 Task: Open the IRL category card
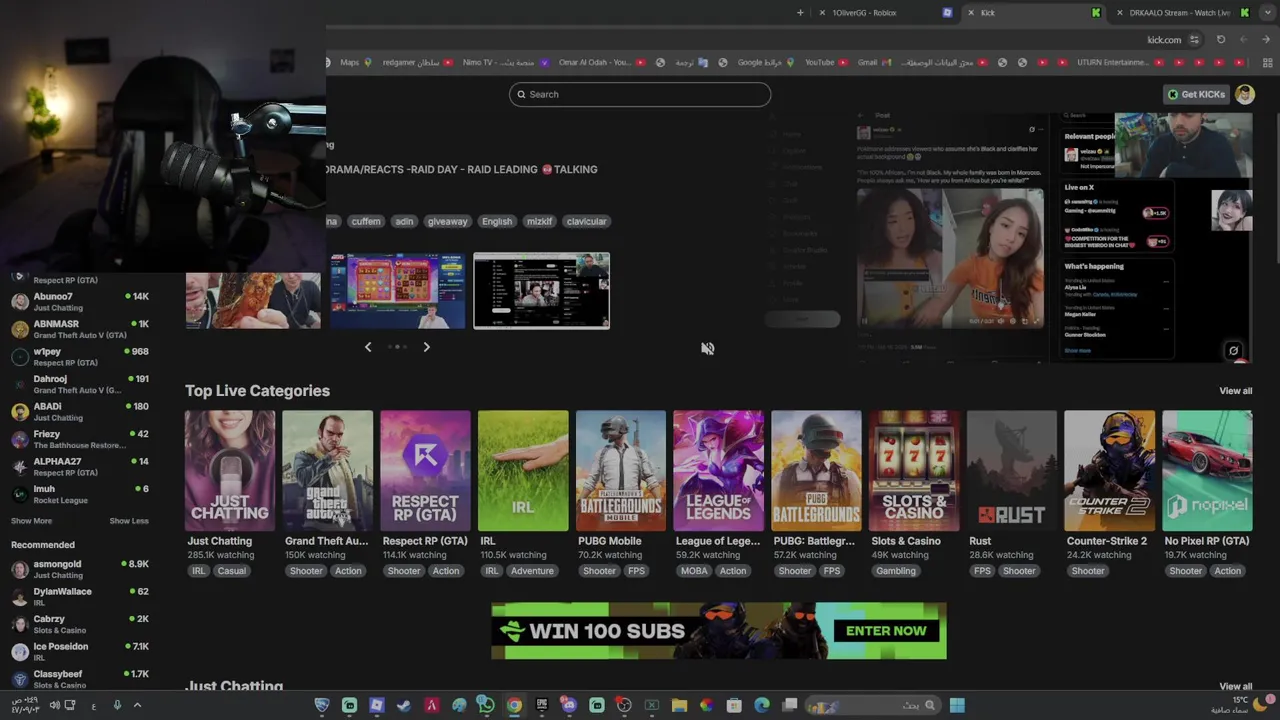pos(523,471)
